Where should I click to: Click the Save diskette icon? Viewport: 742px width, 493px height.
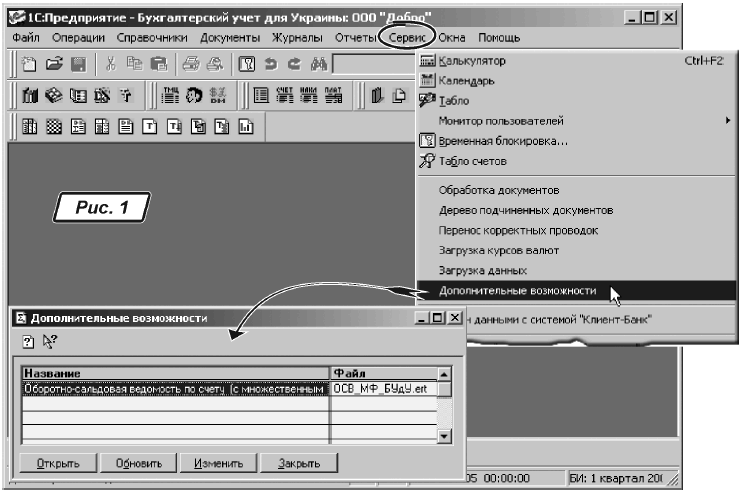tap(75, 65)
